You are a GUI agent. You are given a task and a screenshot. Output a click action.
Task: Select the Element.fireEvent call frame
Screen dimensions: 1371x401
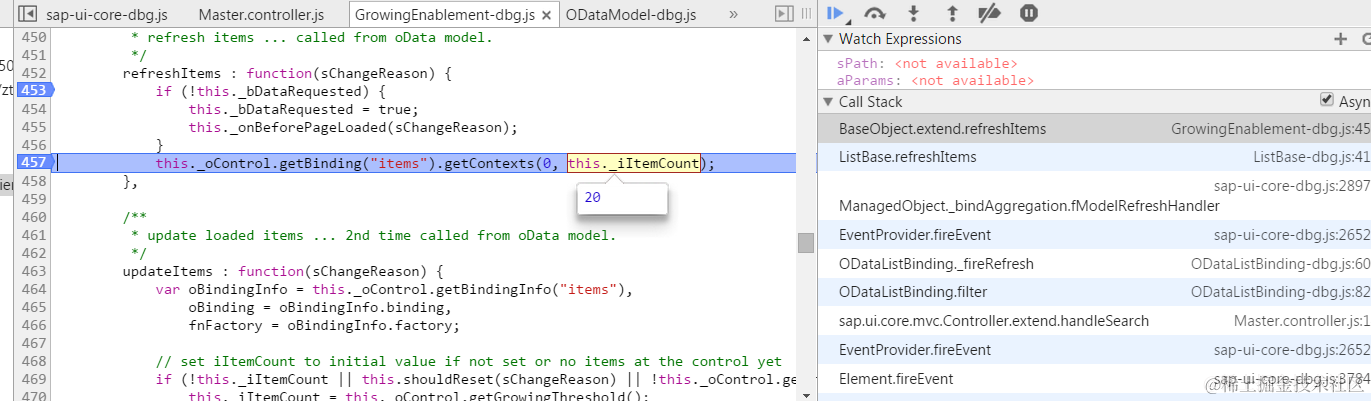click(1094, 379)
